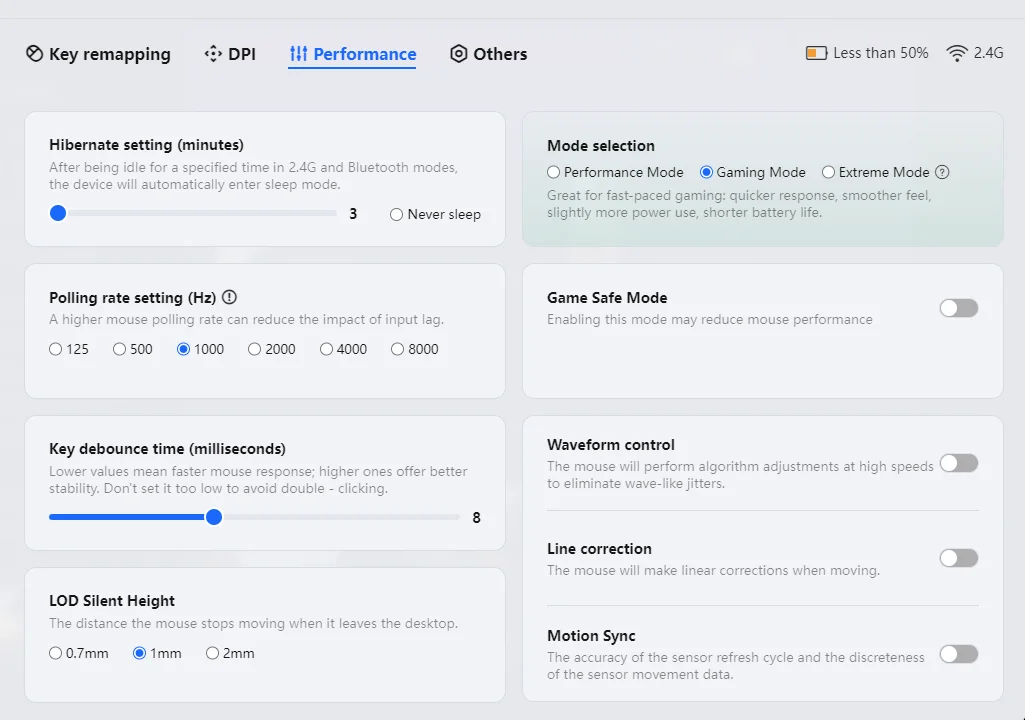The height and width of the screenshot is (720, 1025).
Task: Enable Game Safe Mode switch
Action: (x=959, y=308)
